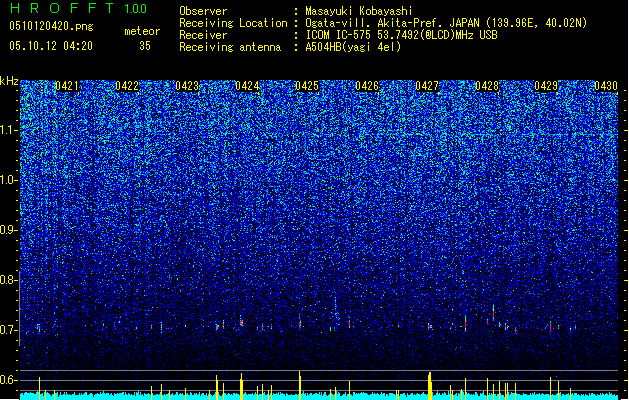Click the meteor count 35
The height and width of the screenshot is (400, 629).
(x=145, y=46)
